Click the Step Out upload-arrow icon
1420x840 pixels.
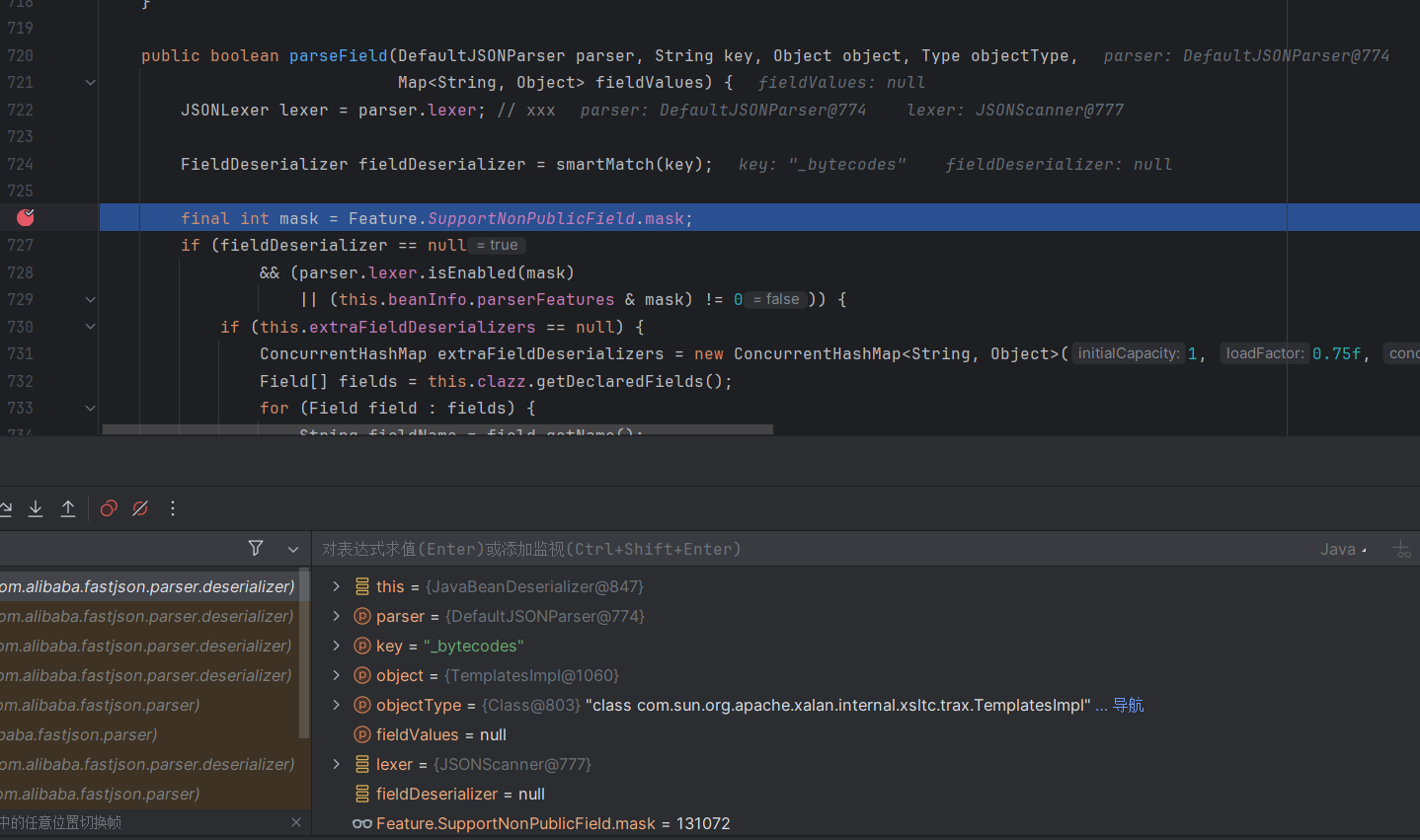pos(68,508)
